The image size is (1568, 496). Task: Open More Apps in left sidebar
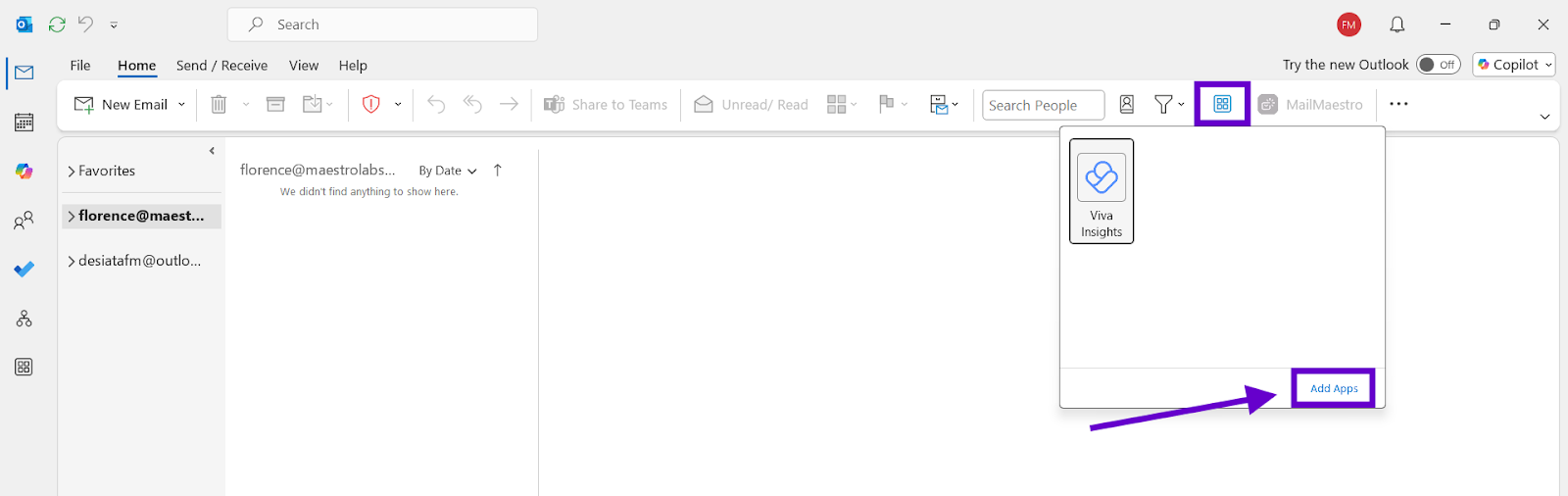click(24, 367)
